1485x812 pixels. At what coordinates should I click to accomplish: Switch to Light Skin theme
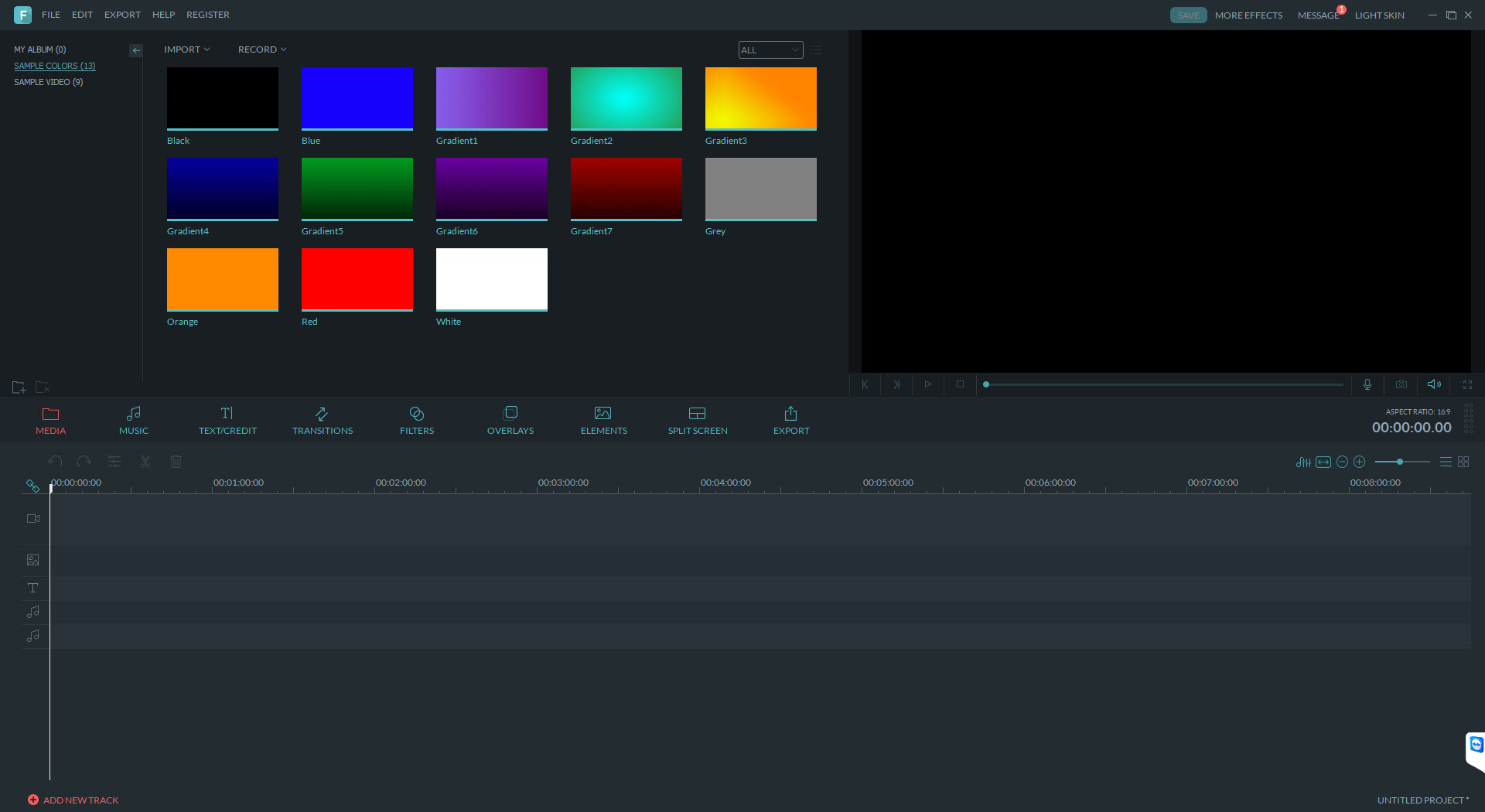click(x=1379, y=15)
